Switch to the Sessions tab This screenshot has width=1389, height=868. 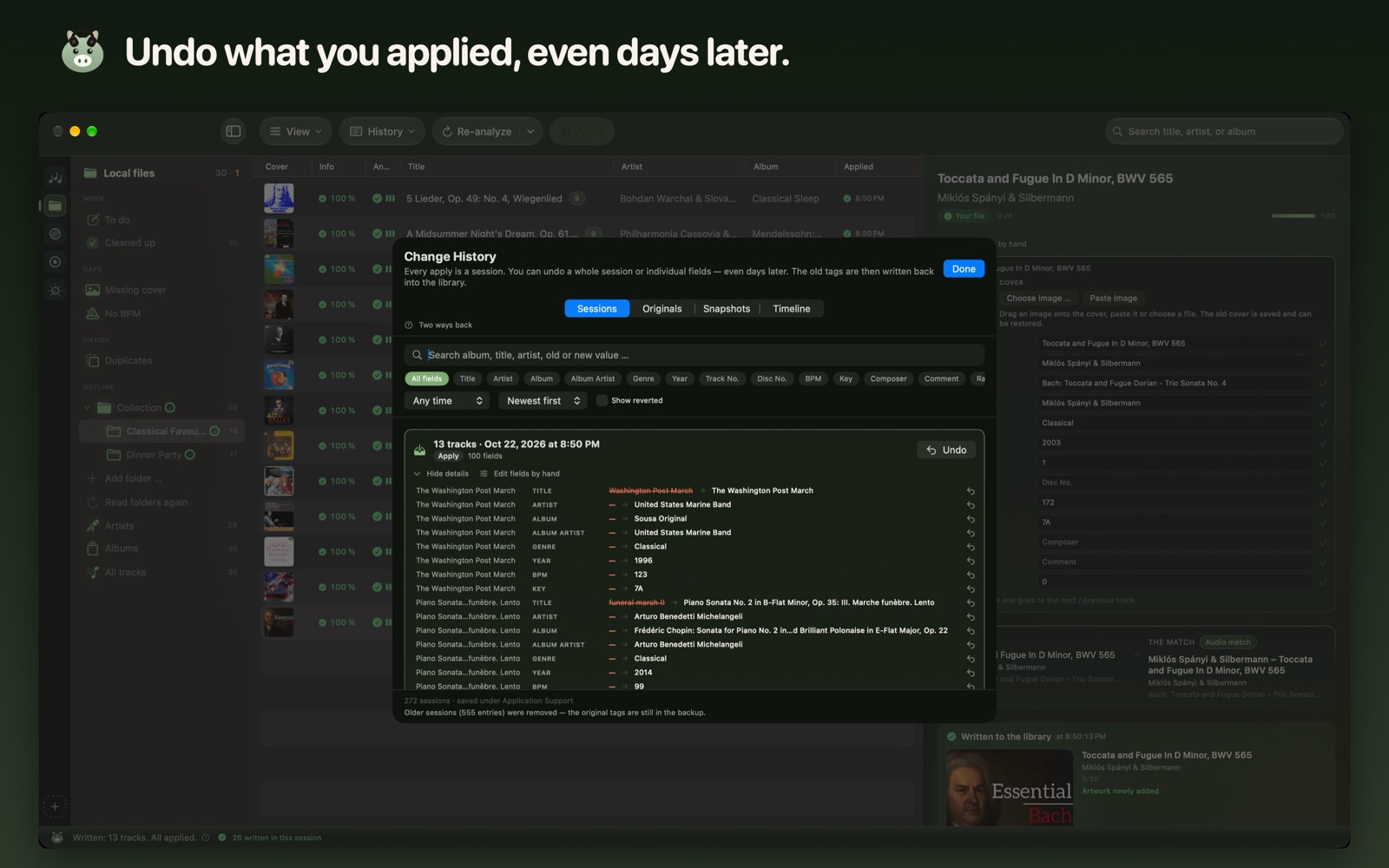597,308
